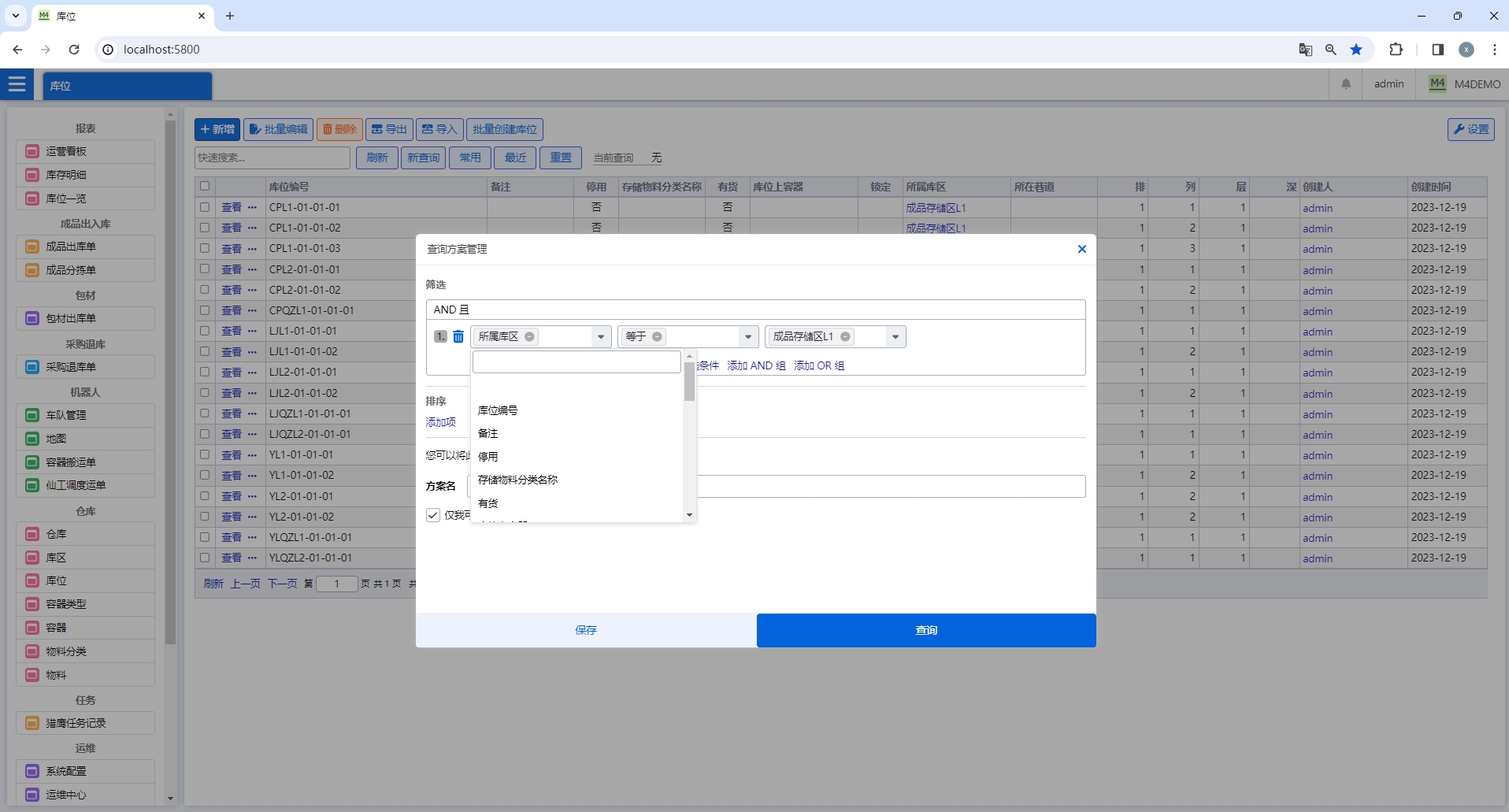The width and height of the screenshot is (1509, 812).
Task: Check the row checkbox for LJL1-01-01-01
Action: [x=205, y=331]
